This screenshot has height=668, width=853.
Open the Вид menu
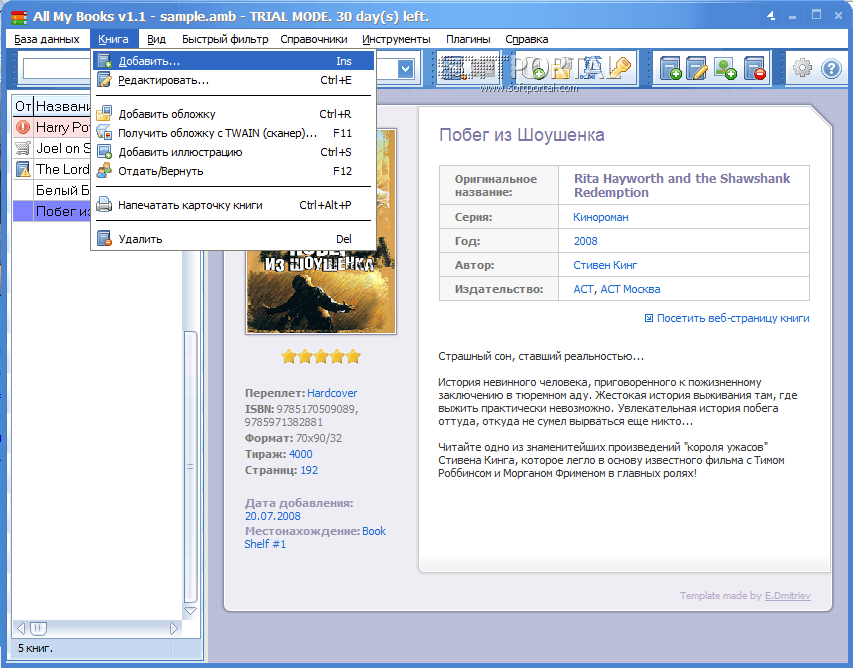[156, 39]
